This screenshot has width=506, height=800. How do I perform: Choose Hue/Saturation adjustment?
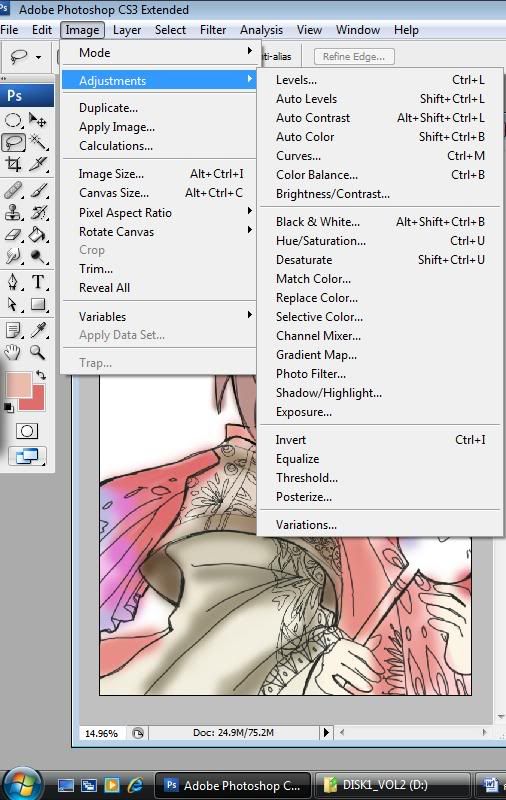tap(380, 241)
